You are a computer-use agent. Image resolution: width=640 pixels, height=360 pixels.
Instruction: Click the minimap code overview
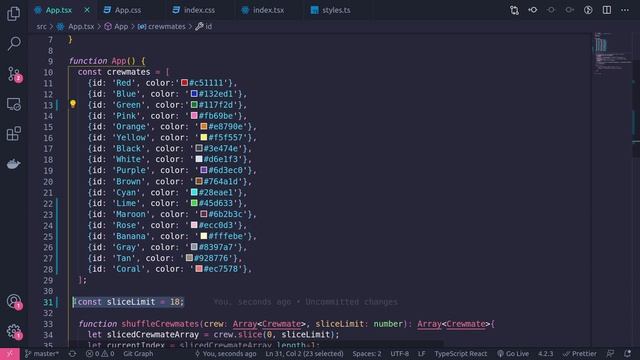point(611,53)
